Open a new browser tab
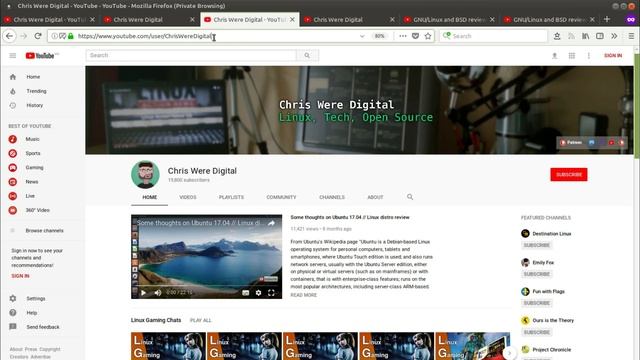 click(607, 19)
